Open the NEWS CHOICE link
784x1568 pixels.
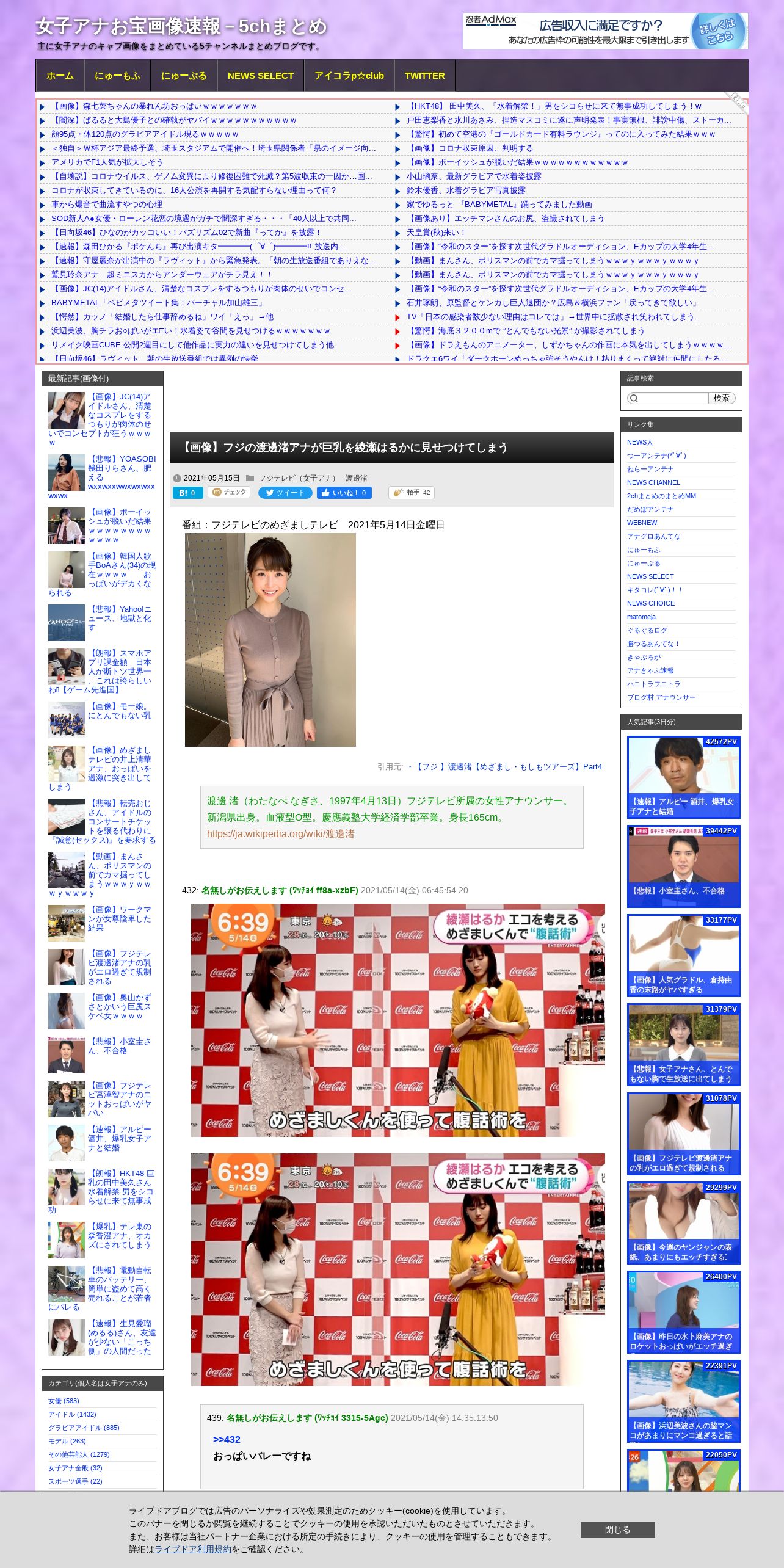point(651,603)
